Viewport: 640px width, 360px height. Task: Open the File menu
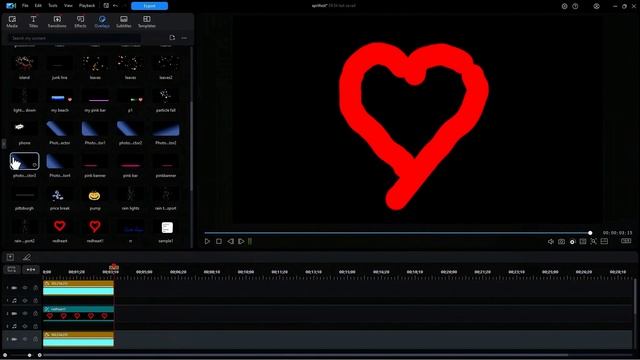pos(25,6)
